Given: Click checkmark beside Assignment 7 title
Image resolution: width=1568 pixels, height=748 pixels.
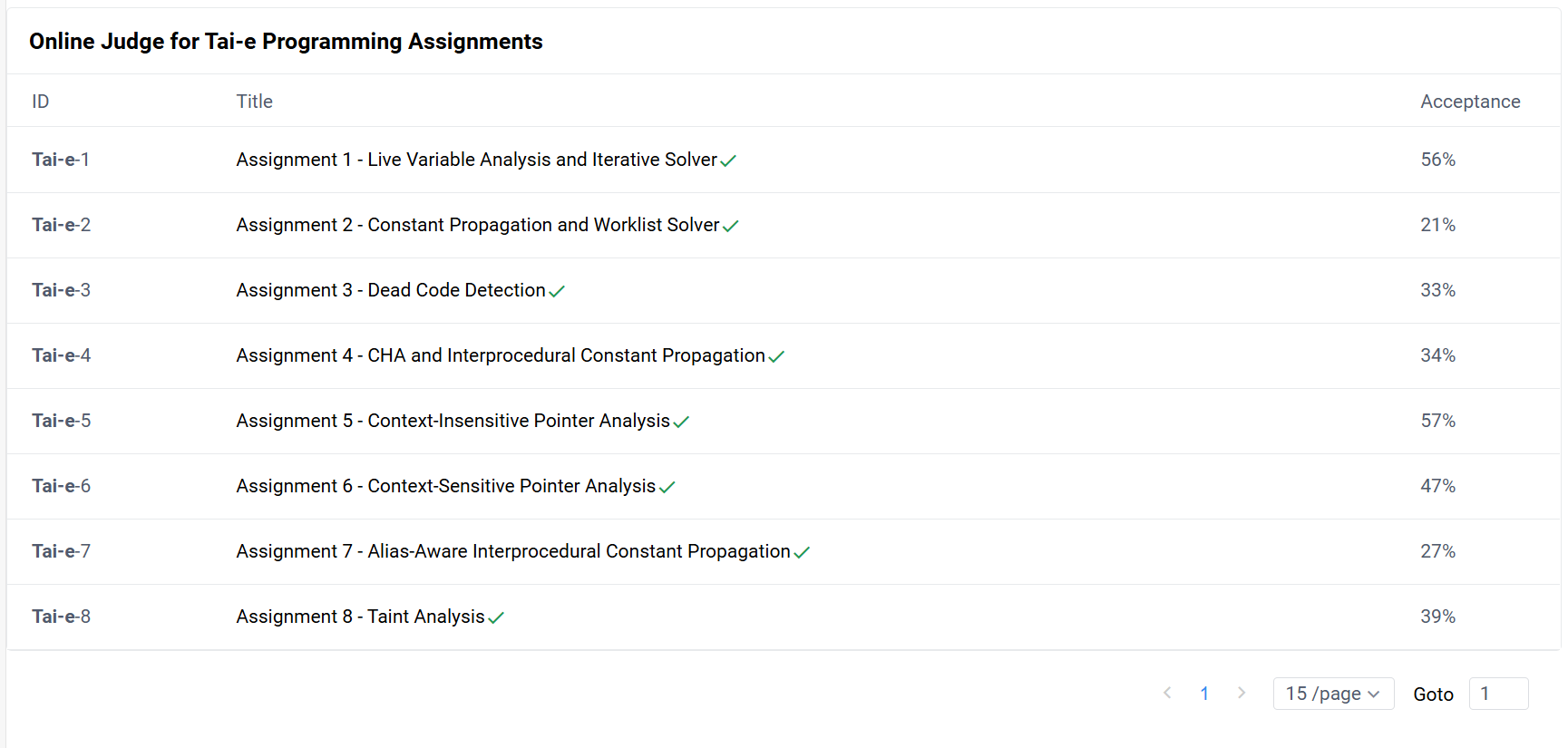Looking at the screenshot, I should tap(802, 552).
